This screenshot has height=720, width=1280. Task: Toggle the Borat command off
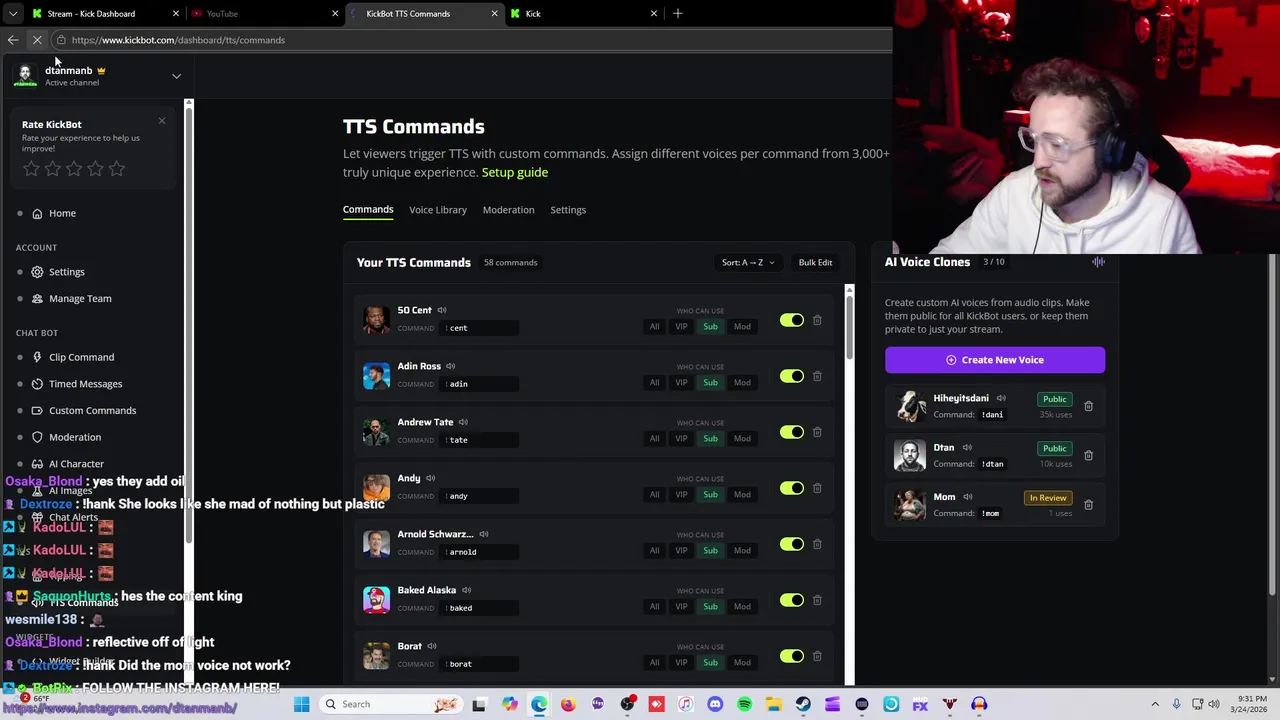pyautogui.click(x=791, y=656)
